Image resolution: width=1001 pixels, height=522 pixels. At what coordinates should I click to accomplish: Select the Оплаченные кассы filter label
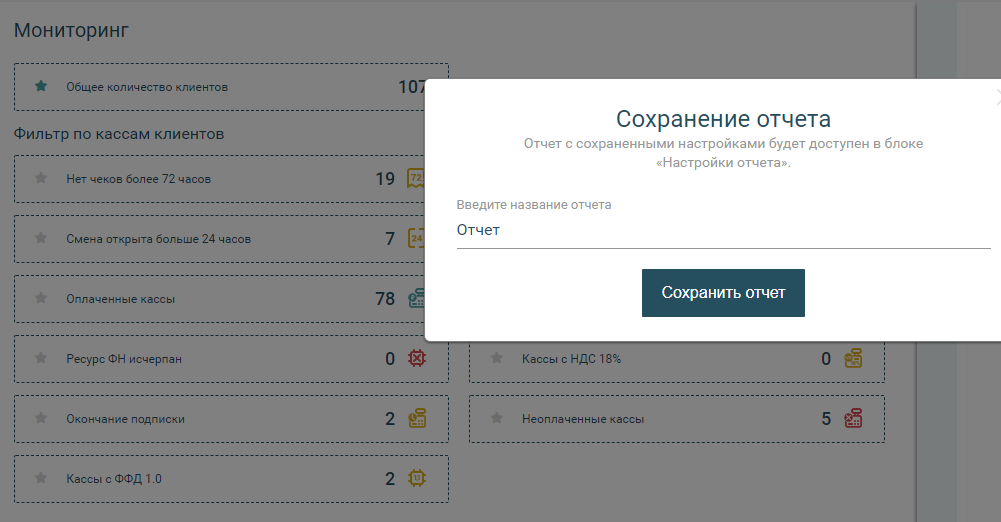click(x=121, y=299)
